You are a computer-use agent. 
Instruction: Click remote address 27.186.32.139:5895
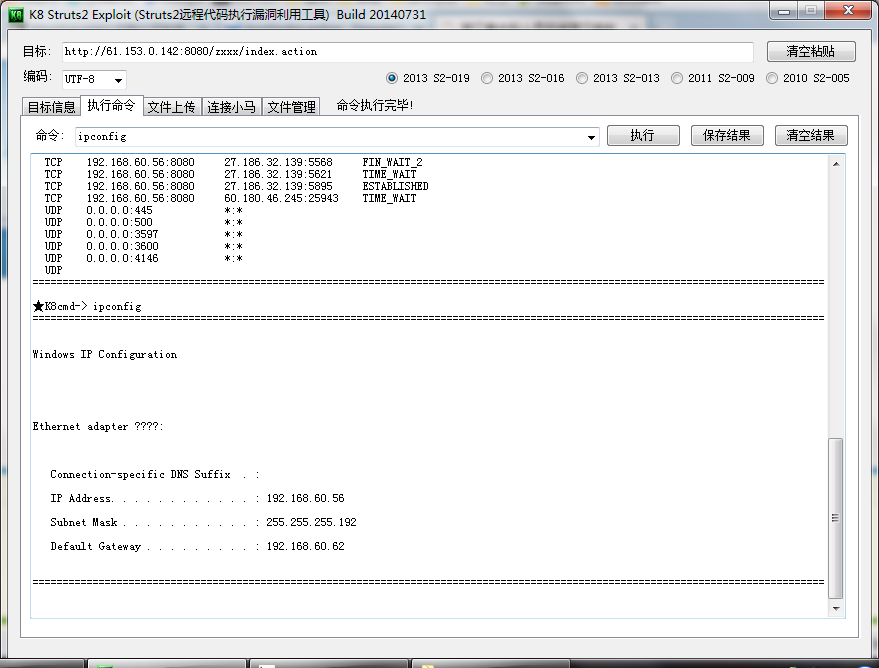279,186
